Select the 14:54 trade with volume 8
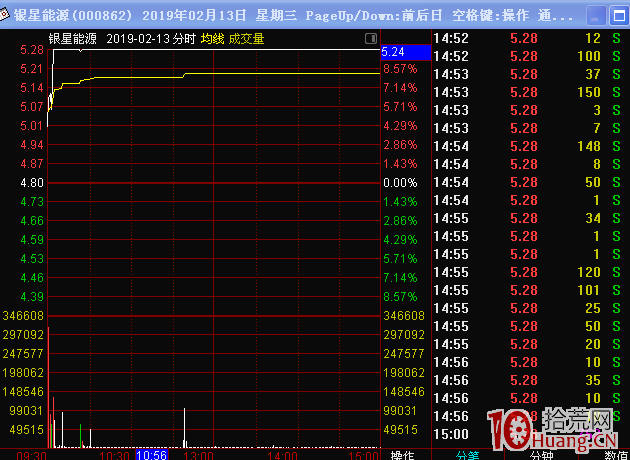The width and height of the screenshot is (630, 460). click(x=531, y=164)
